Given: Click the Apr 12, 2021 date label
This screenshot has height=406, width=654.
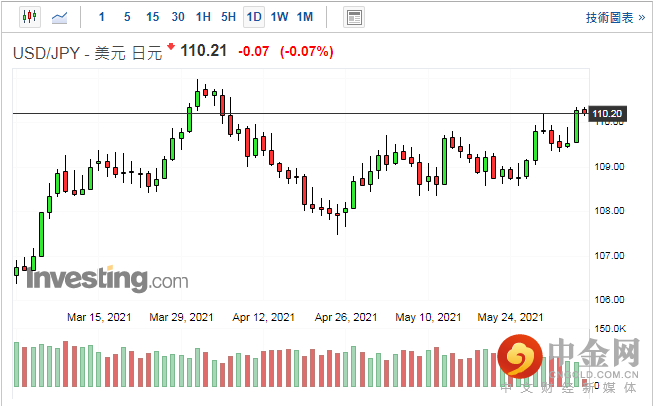Looking at the screenshot, I should [264, 318].
